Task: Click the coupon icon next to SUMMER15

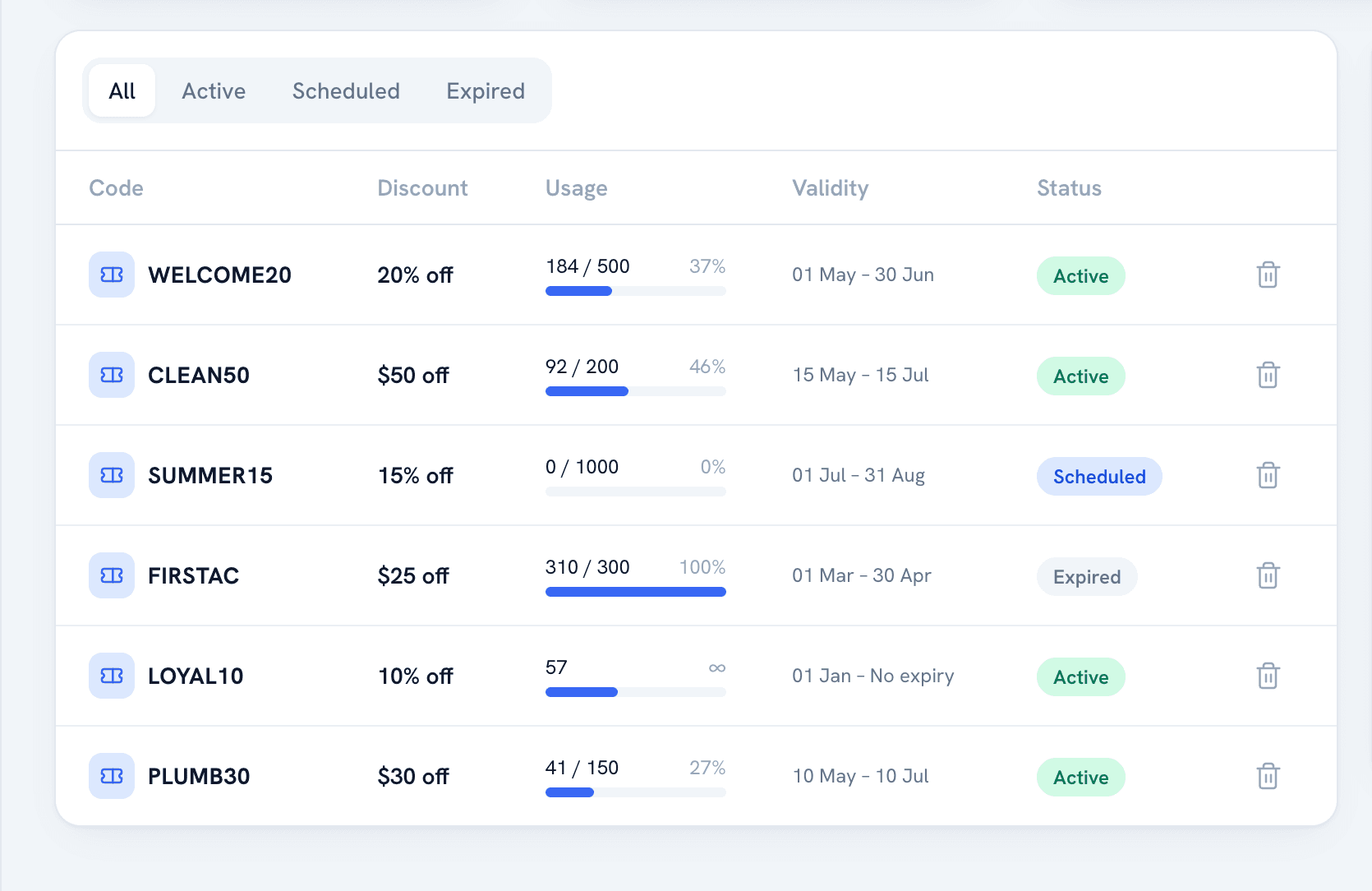Action: 112,475
